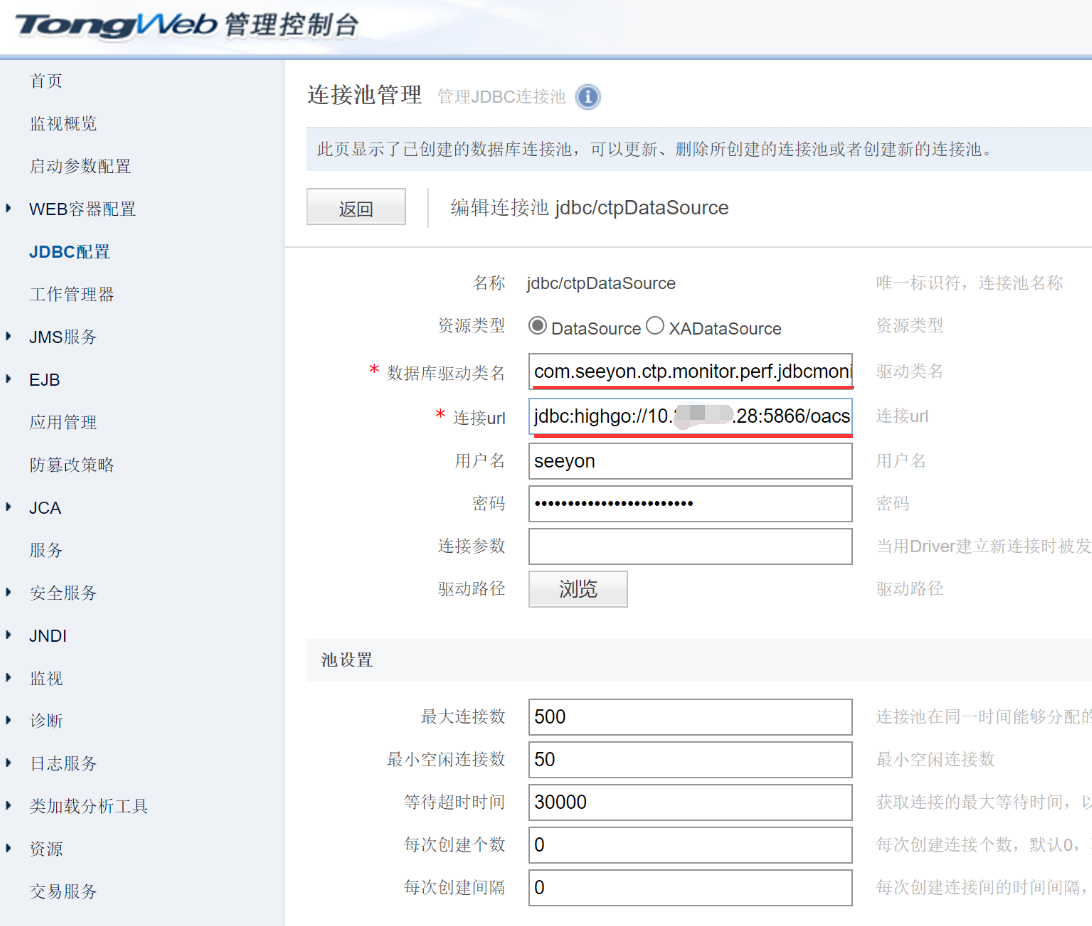Open the 交易服务 menu item
Image resolution: width=1092 pixels, height=926 pixels.
[63, 891]
